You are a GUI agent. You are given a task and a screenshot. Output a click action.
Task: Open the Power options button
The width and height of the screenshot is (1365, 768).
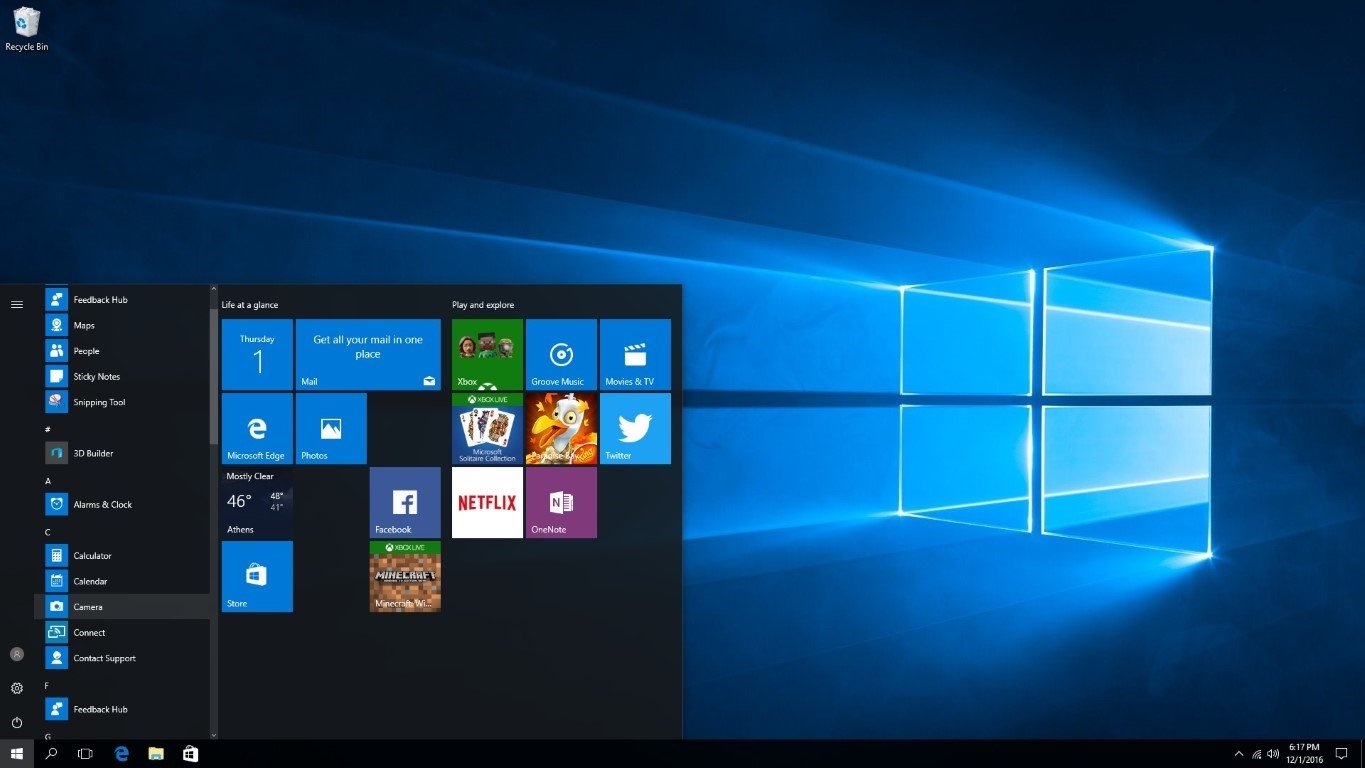tap(17, 722)
